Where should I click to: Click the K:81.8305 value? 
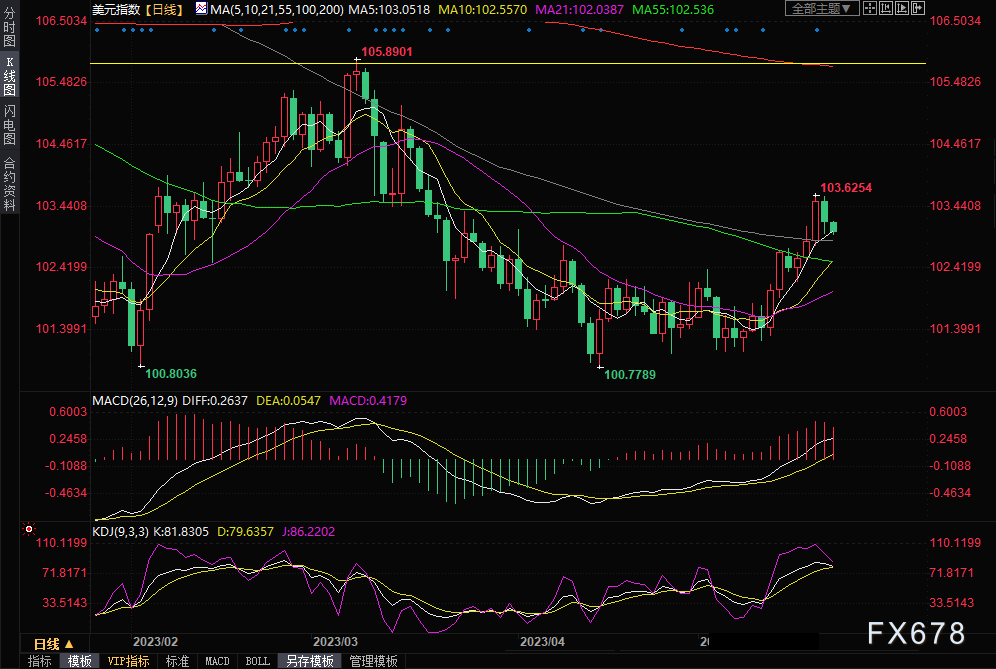[181, 532]
